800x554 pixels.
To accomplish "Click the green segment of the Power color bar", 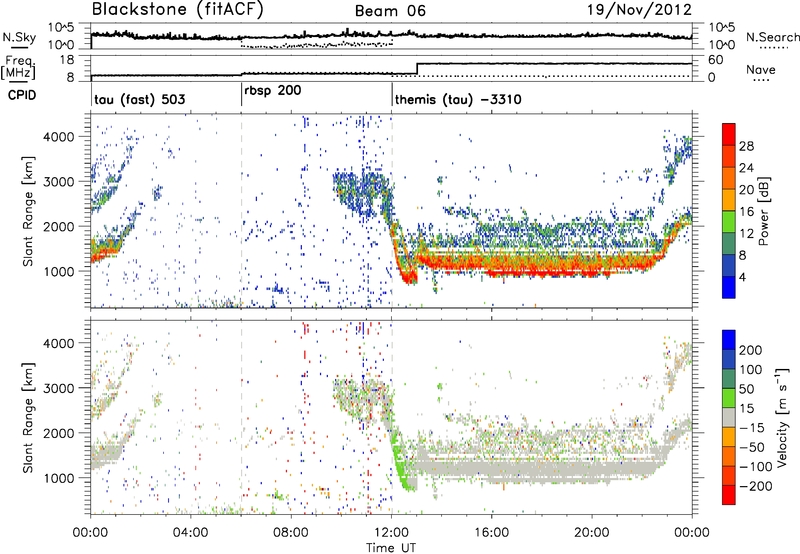I will coord(729,221).
